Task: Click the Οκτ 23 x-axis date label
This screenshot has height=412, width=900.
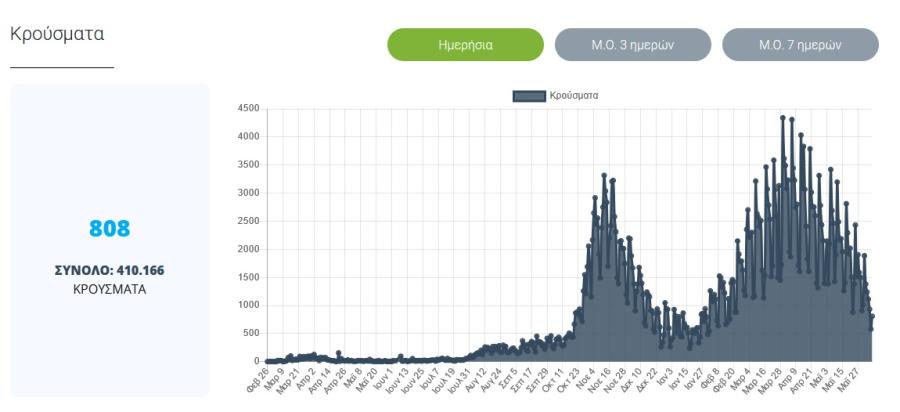Action: [x=568, y=380]
